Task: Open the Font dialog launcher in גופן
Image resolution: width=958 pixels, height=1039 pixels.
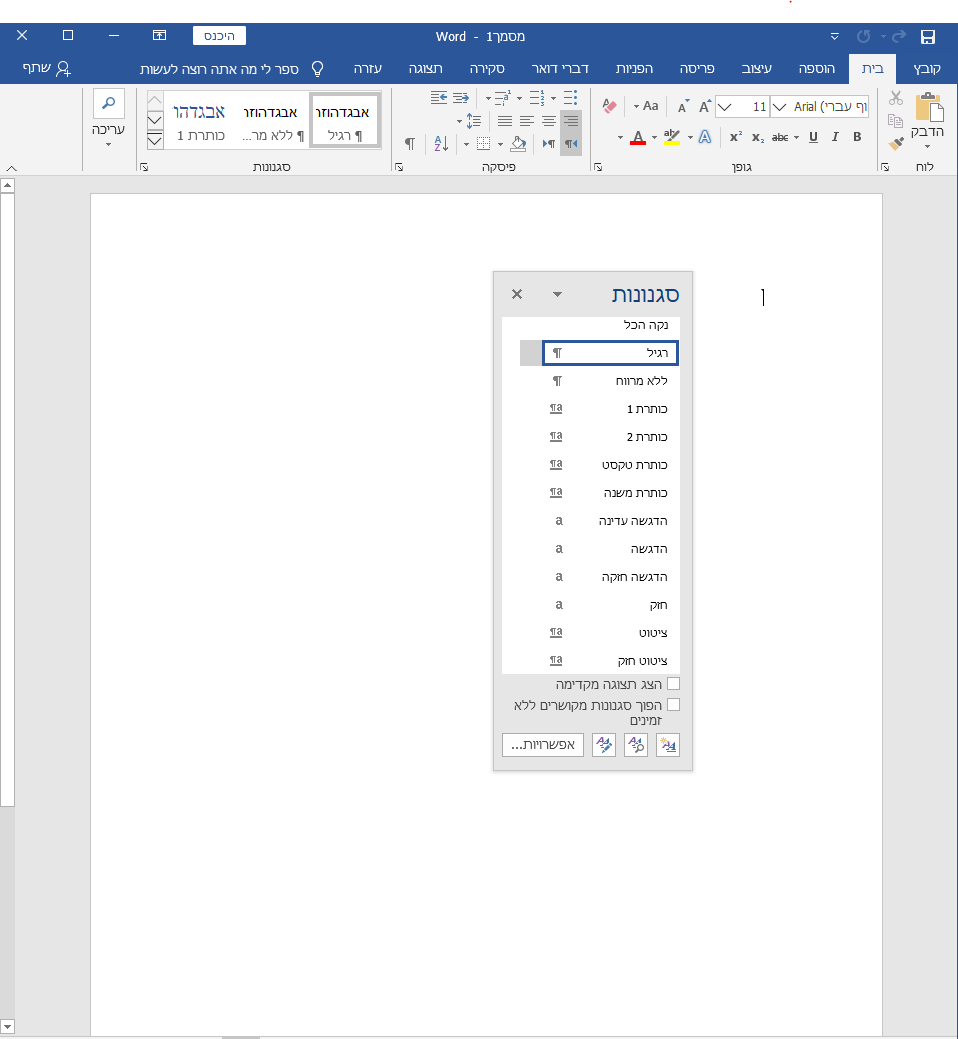Action: pyautogui.click(x=598, y=168)
